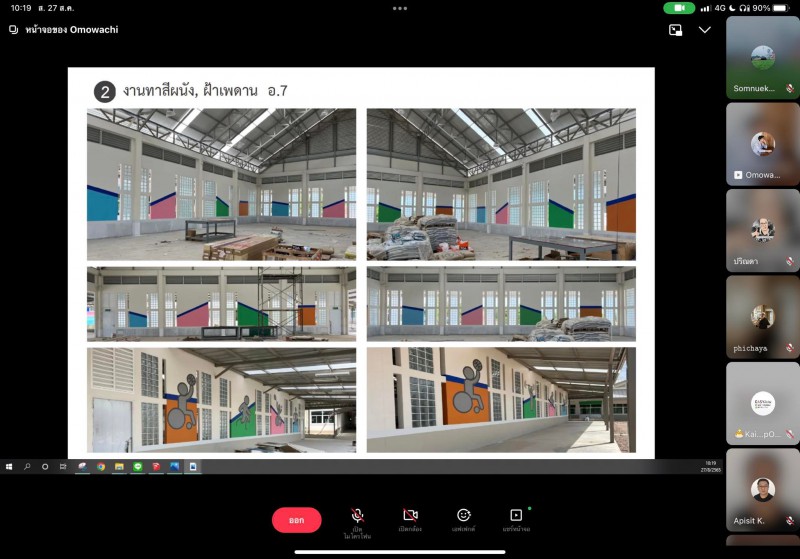Tap the home indicator bar at bottom
This screenshot has width=800, height=559.
(x=400, y=552)
